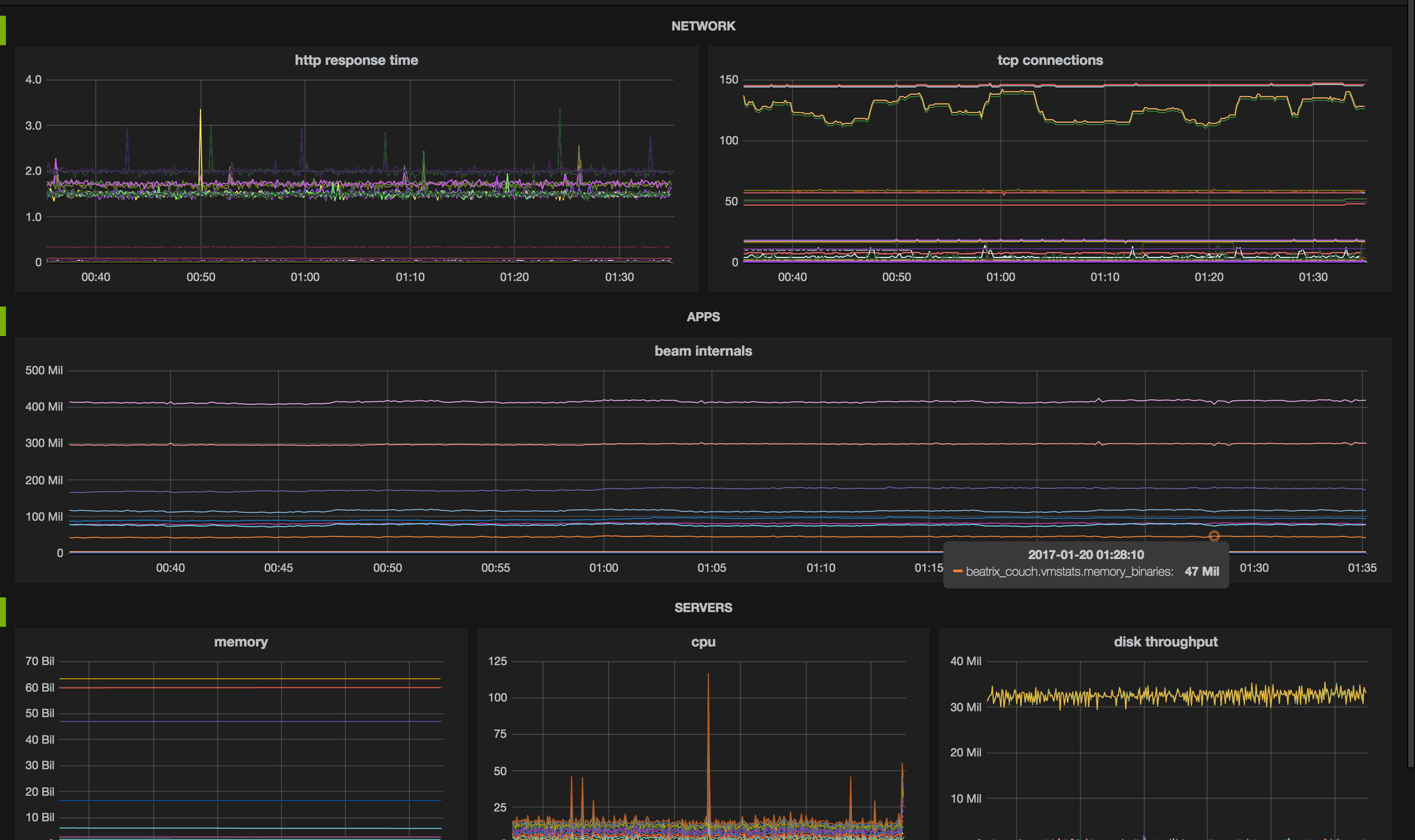Screen dimensions: 1415x840
Task: Click the green row handle beside SERVERS
Action: tap(3, 612)
